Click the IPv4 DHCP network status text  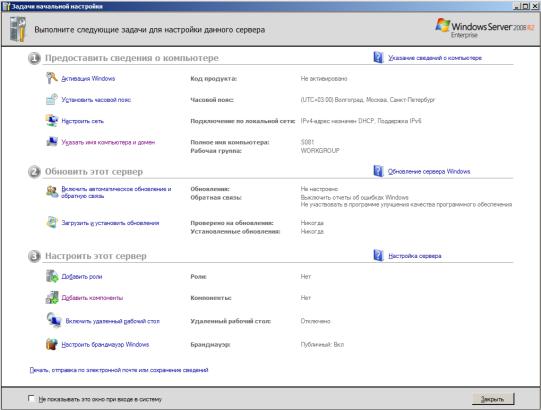pos(361,121)
